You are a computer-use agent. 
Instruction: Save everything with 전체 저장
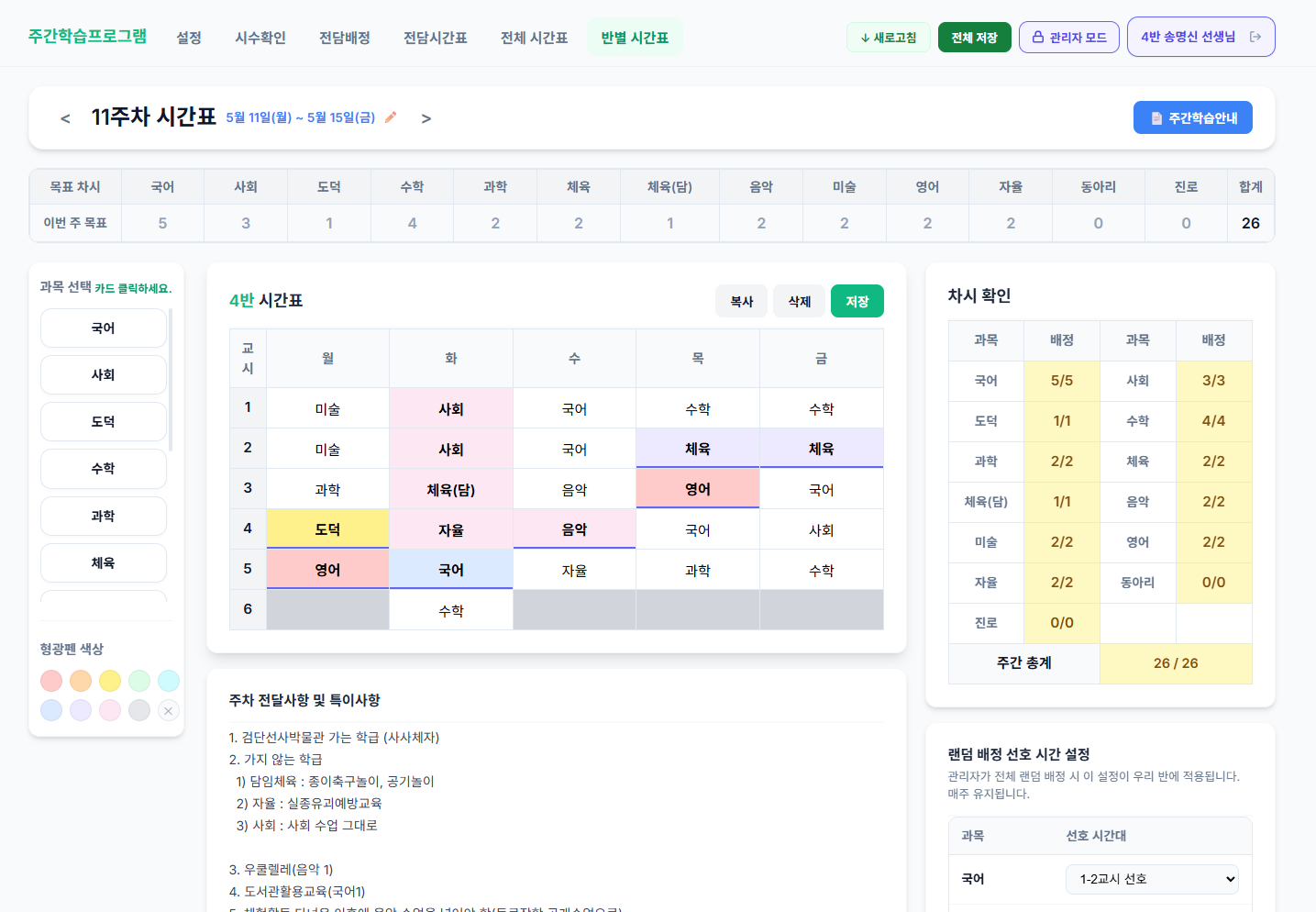point(975,38)
